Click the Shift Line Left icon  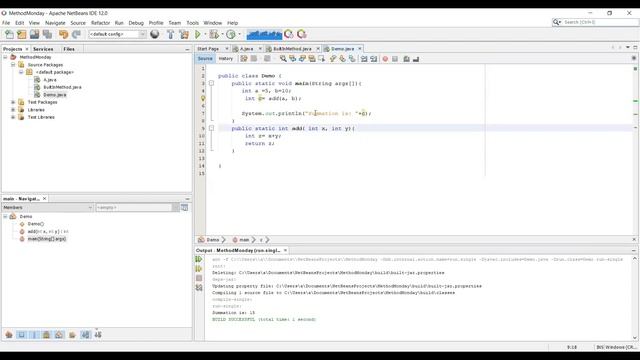pyautogui.click(x=364, y=59)
